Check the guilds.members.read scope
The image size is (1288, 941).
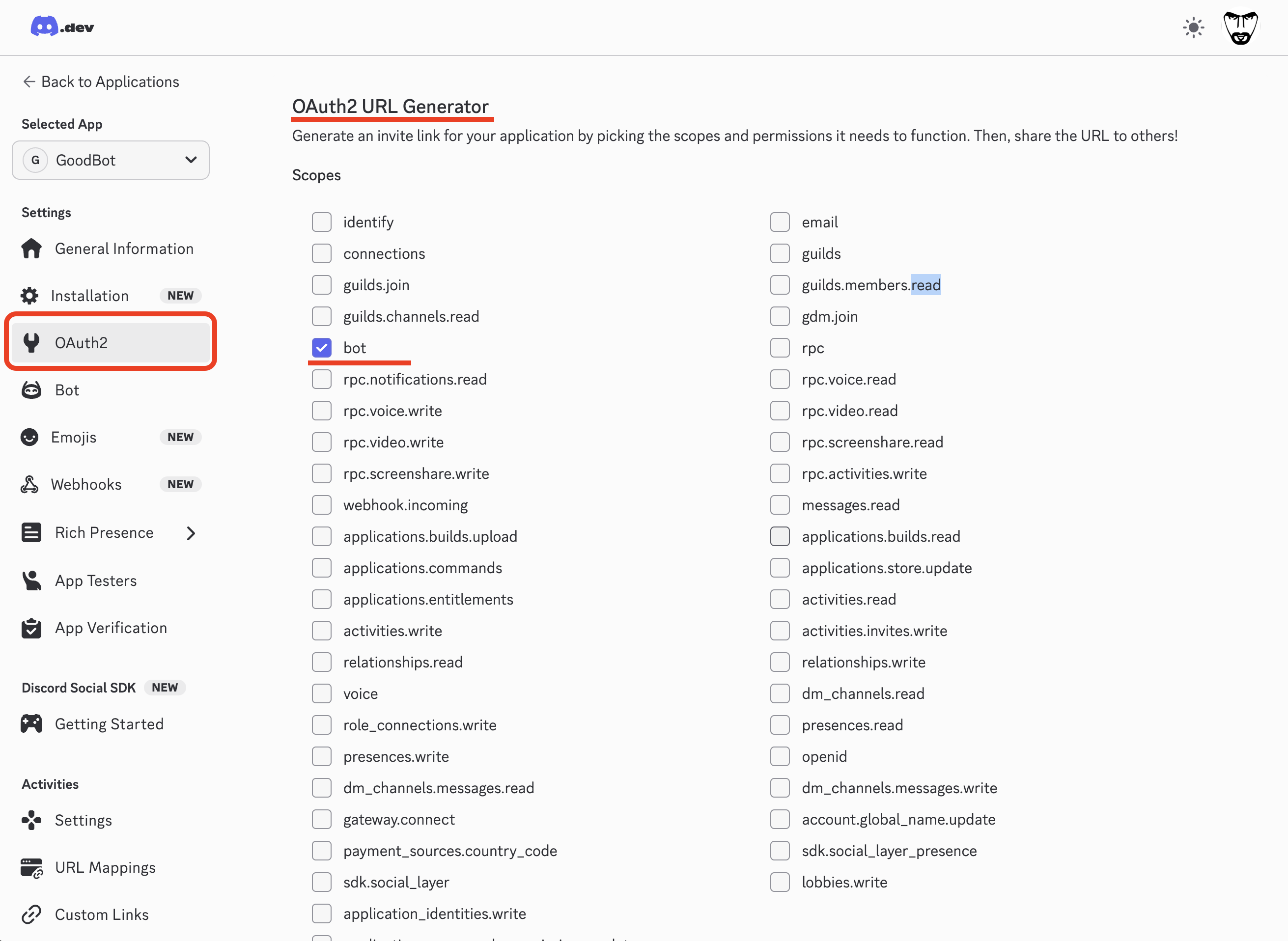780,285
